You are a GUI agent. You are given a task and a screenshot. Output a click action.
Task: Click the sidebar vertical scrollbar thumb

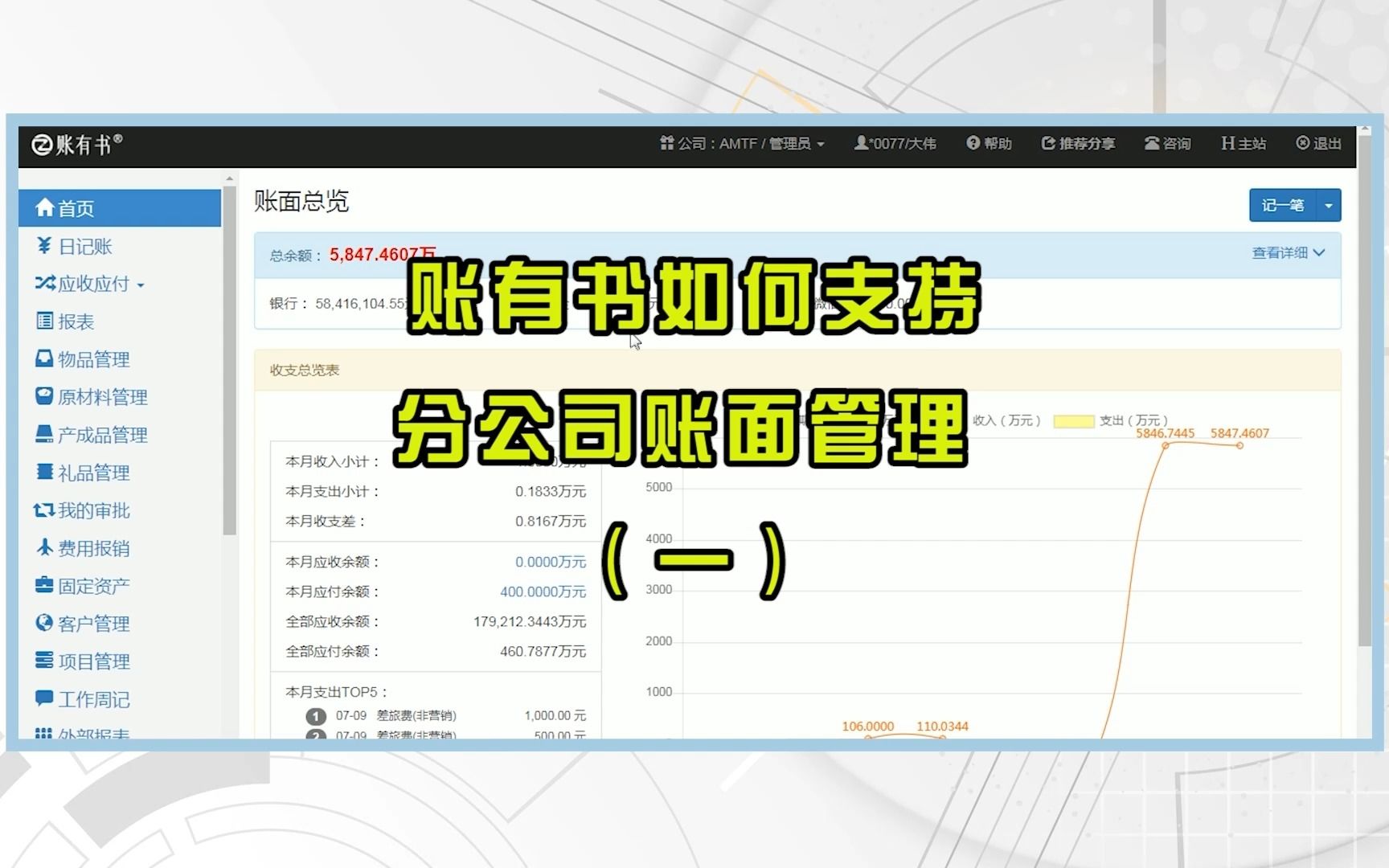[230, 360]
